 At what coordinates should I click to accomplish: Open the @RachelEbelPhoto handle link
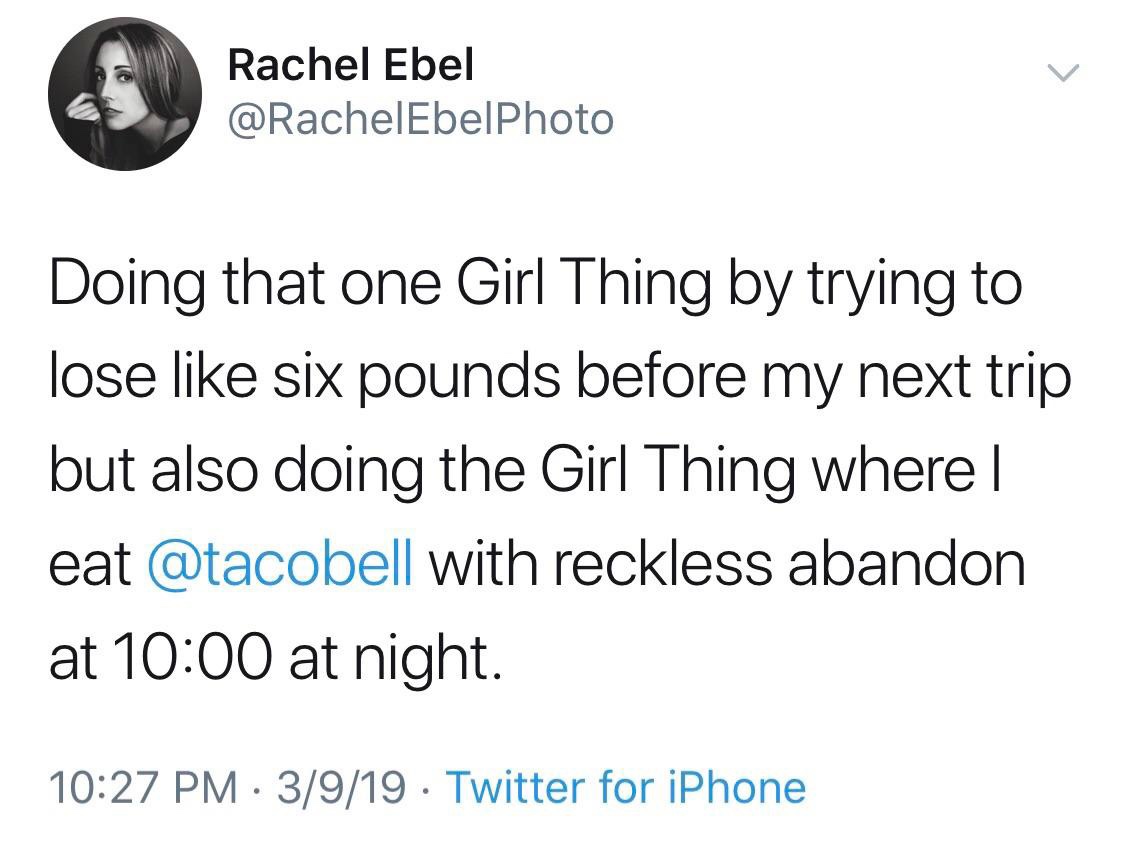click(421, 120)
